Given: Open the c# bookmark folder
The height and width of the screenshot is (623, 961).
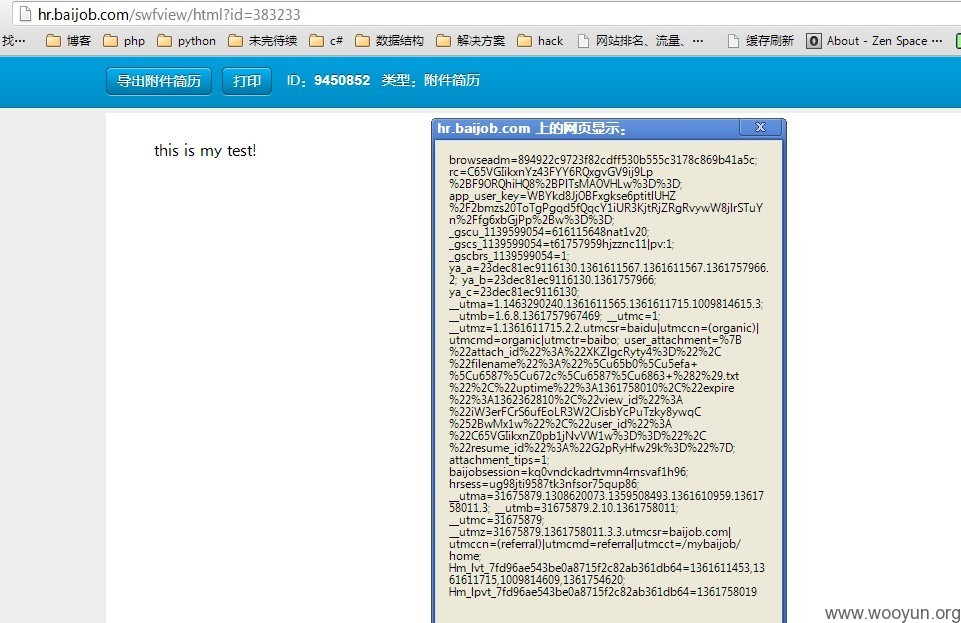Looking at the screenshot, I should click(x=326, y=41).
